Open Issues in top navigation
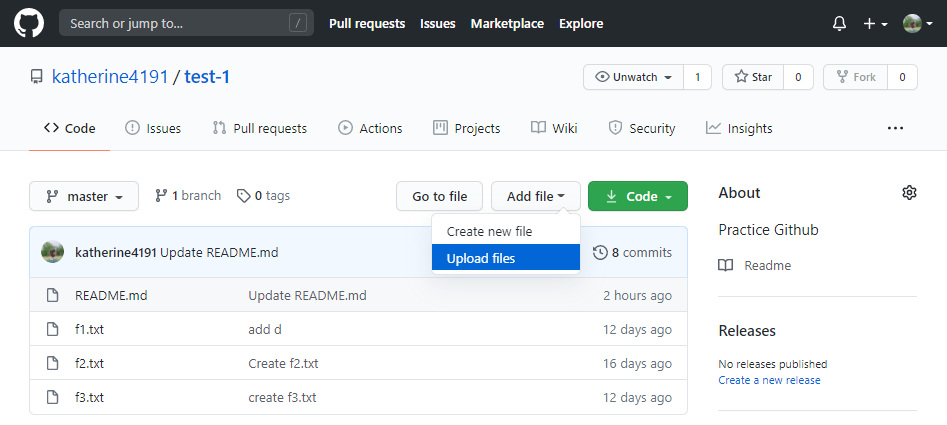The width and height of the screenshot is (947, 425). [x=437, y=24]
